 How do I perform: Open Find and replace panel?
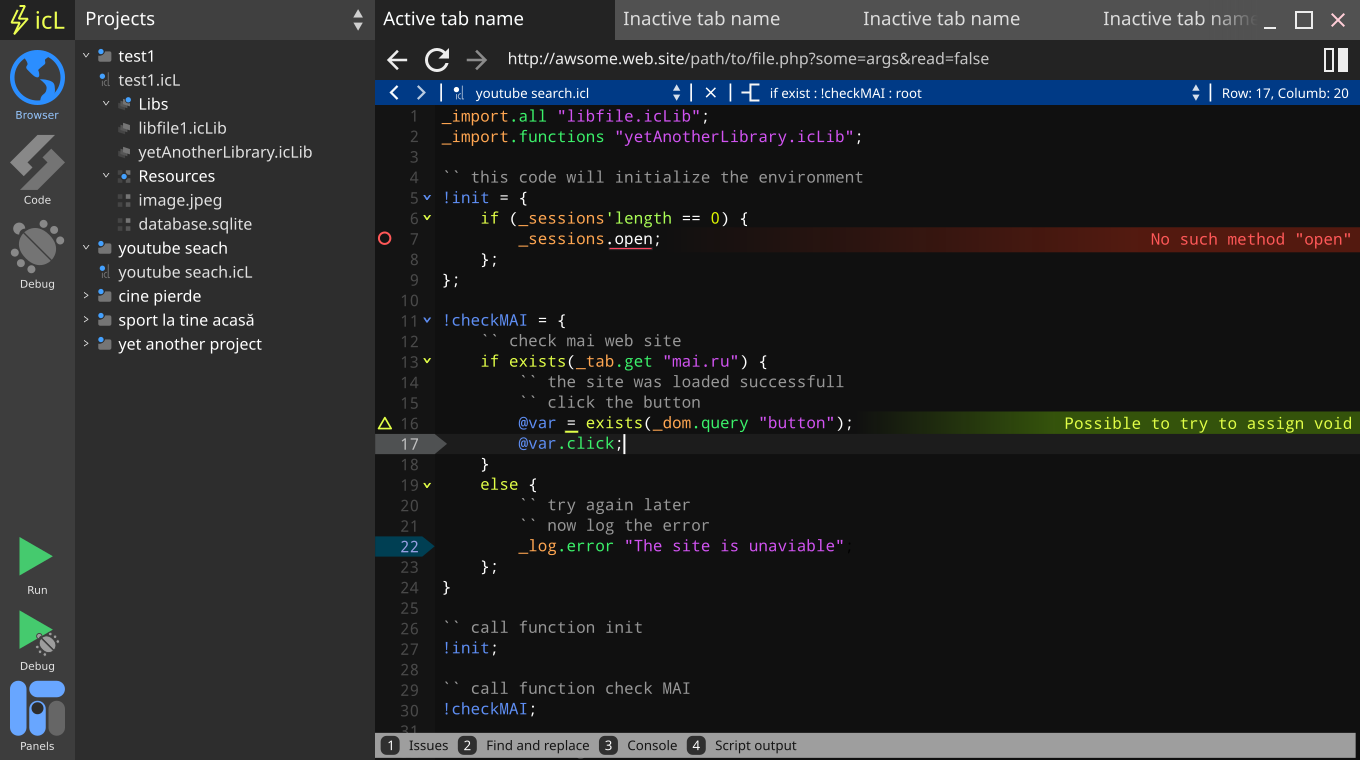click(x=525, y=745)
